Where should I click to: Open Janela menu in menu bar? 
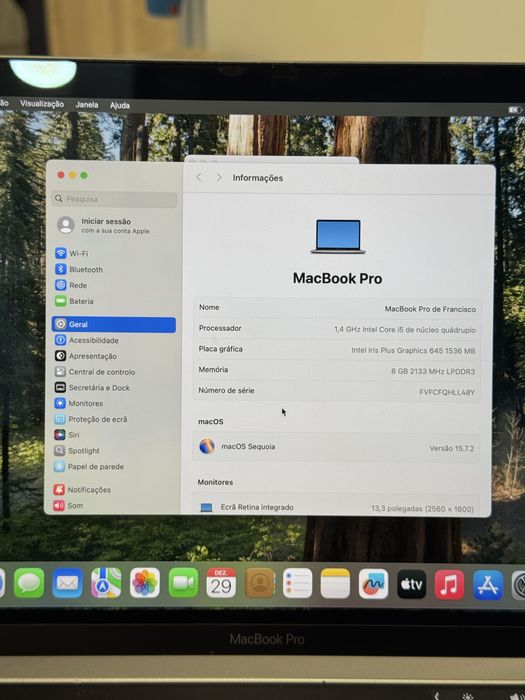[x=87, y=104]
